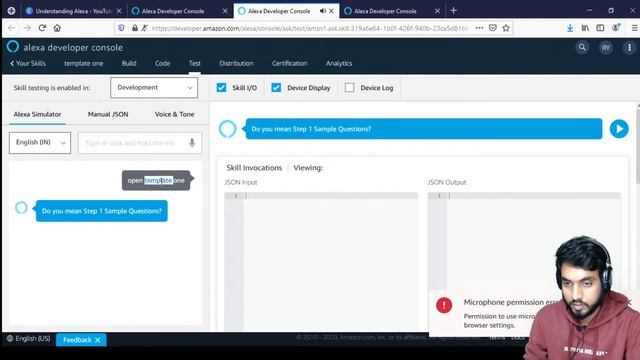Click the red microphone error alert icon
The height and width of the screenshot is (360, 640).
pos(444,305)
